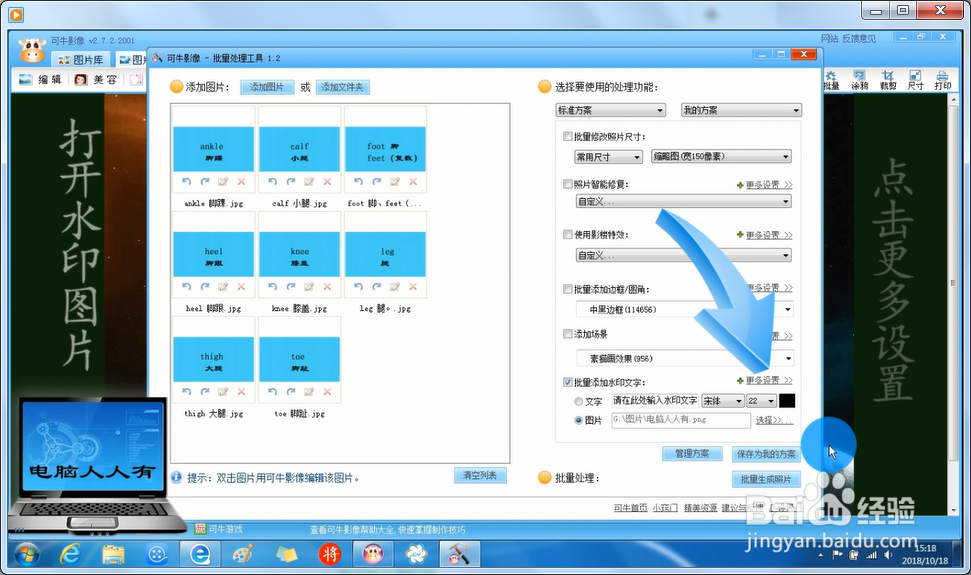
Task: Remove toe image with red X
Action: (328, 392)
